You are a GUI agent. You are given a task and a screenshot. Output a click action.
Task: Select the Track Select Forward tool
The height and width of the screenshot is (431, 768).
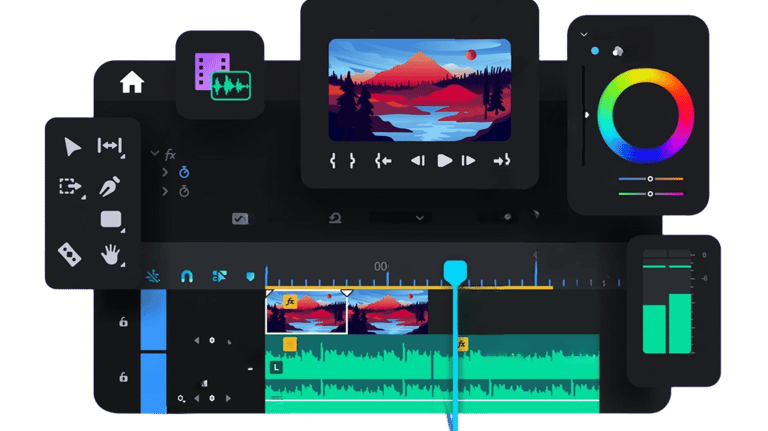[71, 187]
